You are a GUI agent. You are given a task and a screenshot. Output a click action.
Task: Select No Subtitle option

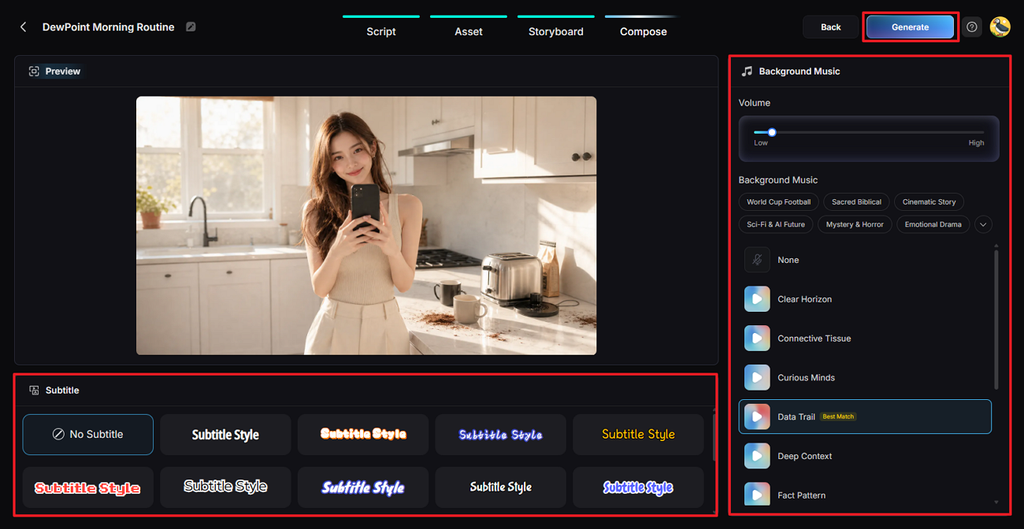(88, 434)
